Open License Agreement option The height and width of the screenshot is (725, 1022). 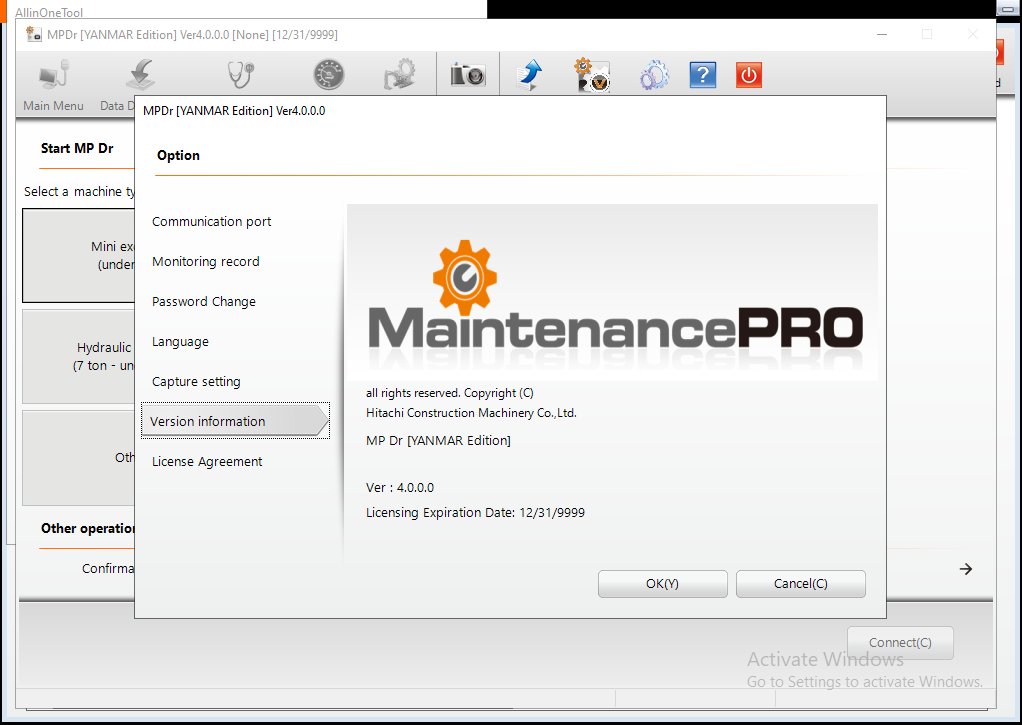point(207,462)
